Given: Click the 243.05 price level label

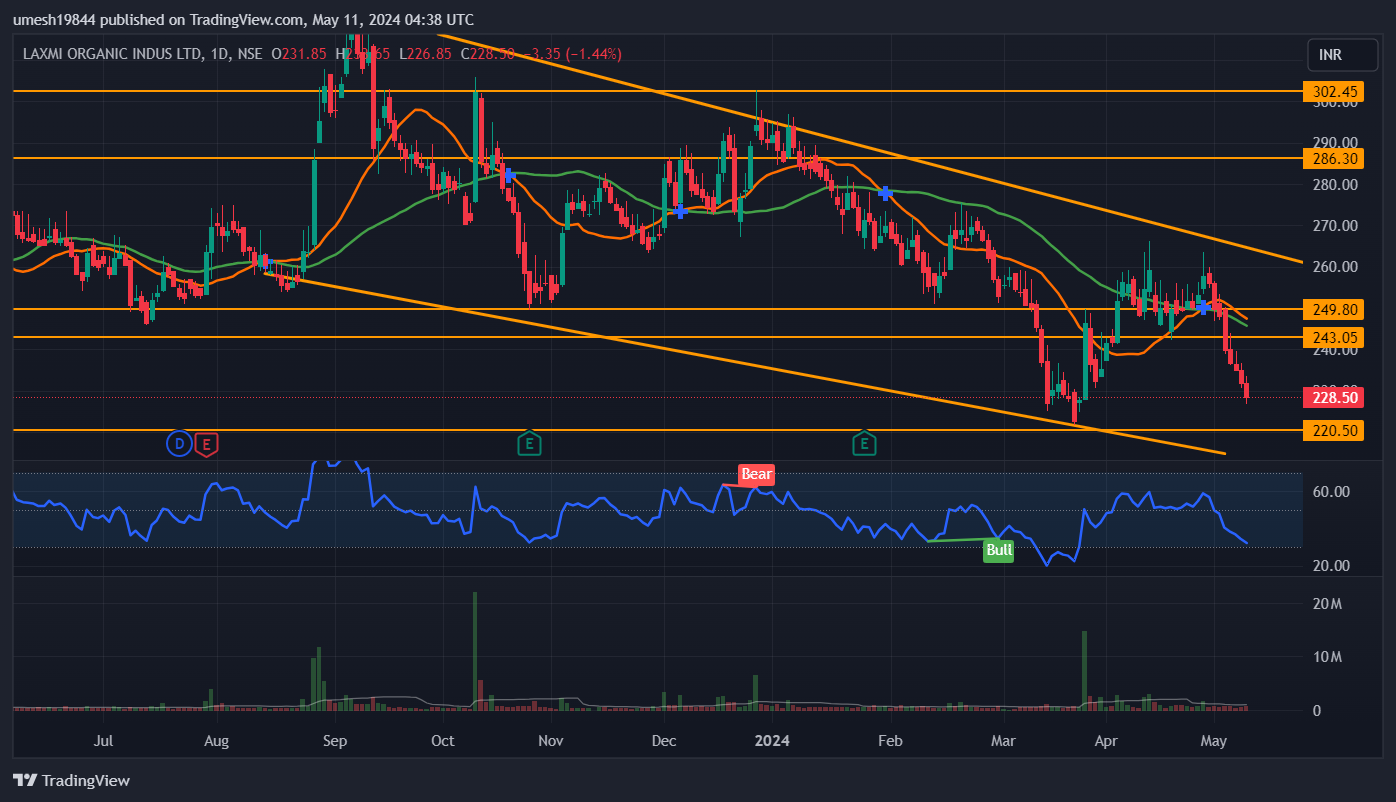Looking at the screenshot, I should pyautogui.click(x=1335, y=337).
